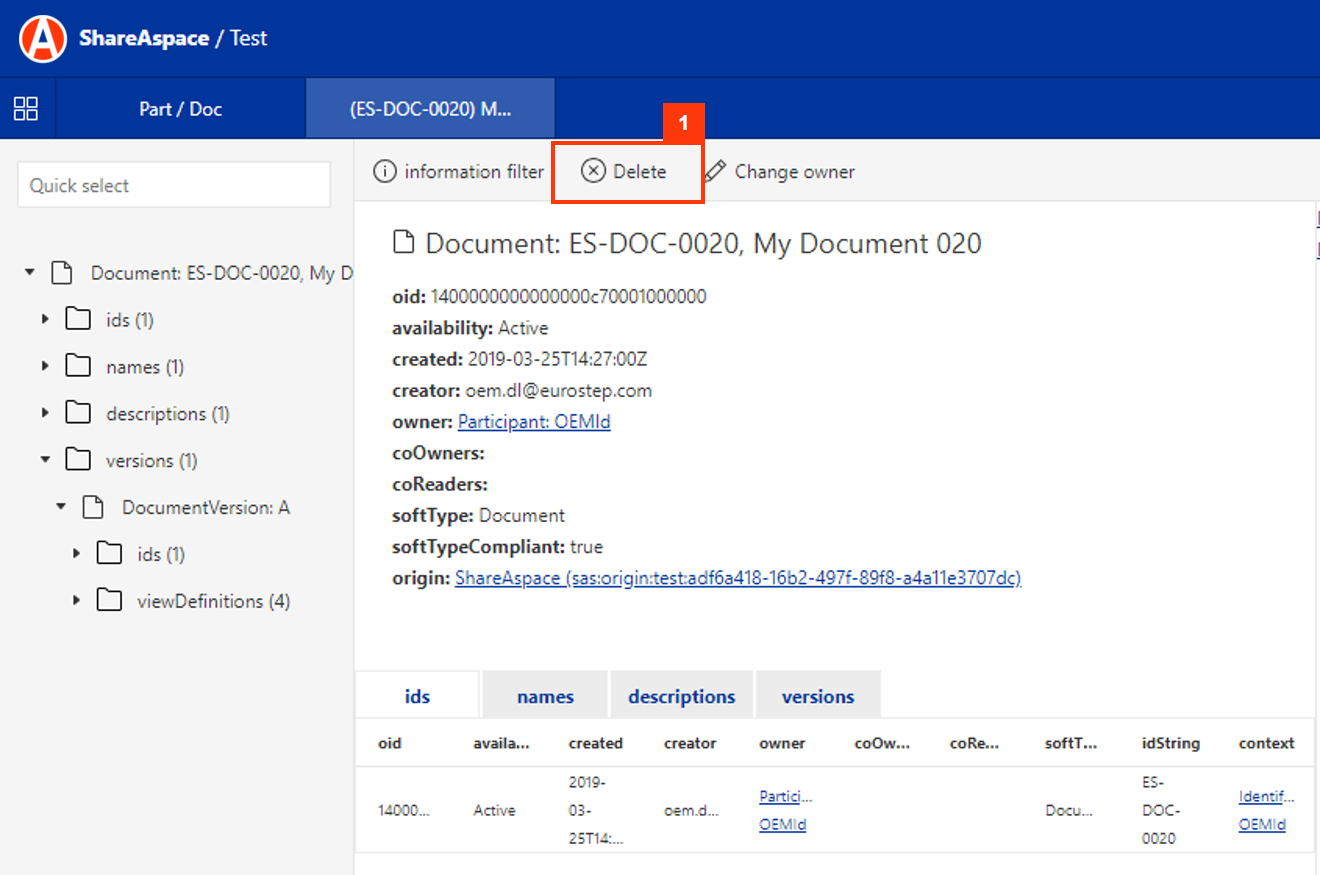Click the viewDefinitions folder icon
Viewport: 1320px width, 875px height.
(109, 601)
